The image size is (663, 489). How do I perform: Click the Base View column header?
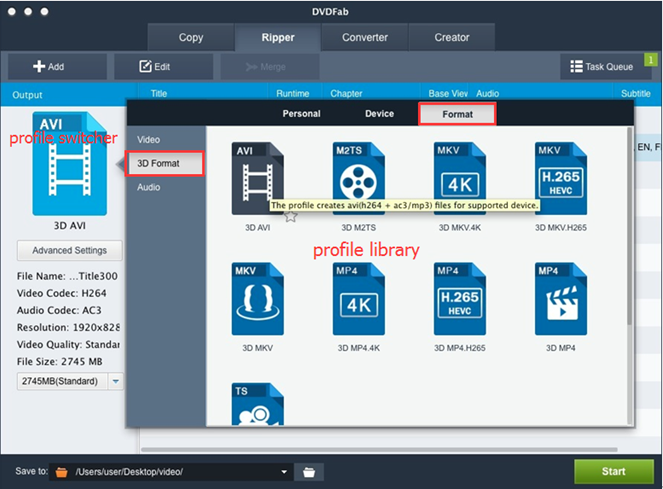[x=448, y=93]
